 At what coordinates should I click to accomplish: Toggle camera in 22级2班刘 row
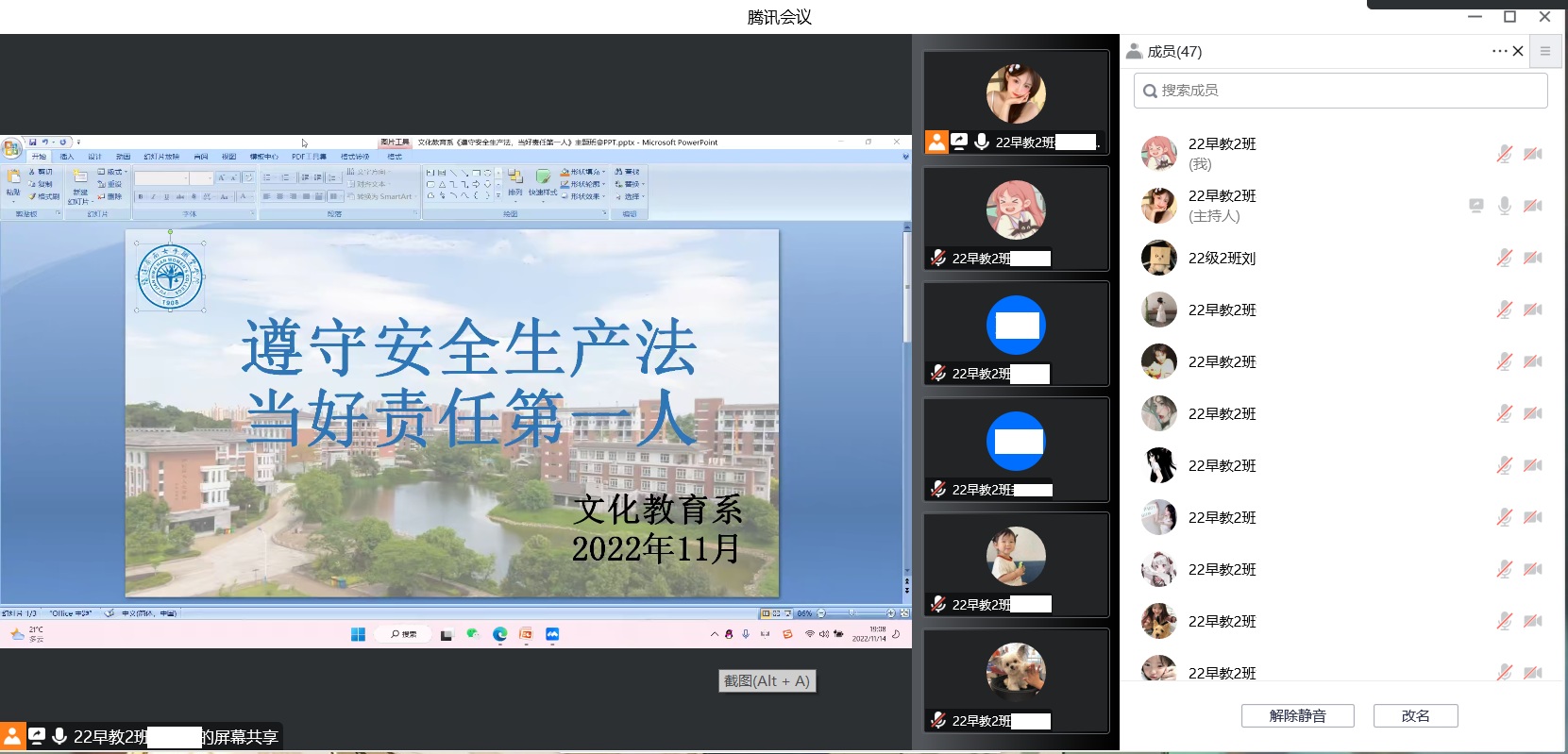tap(1533, 258)
